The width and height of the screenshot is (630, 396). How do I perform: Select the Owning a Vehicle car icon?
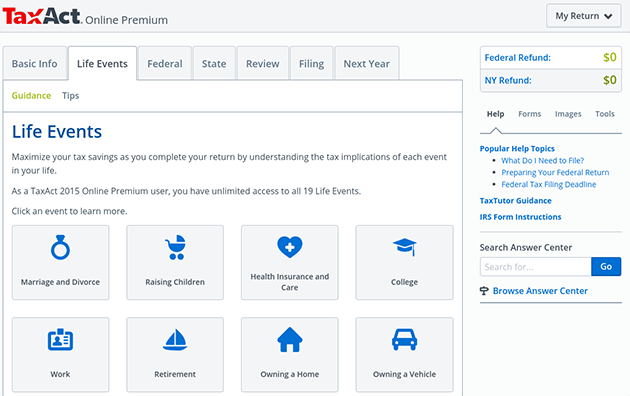point(405,340)
